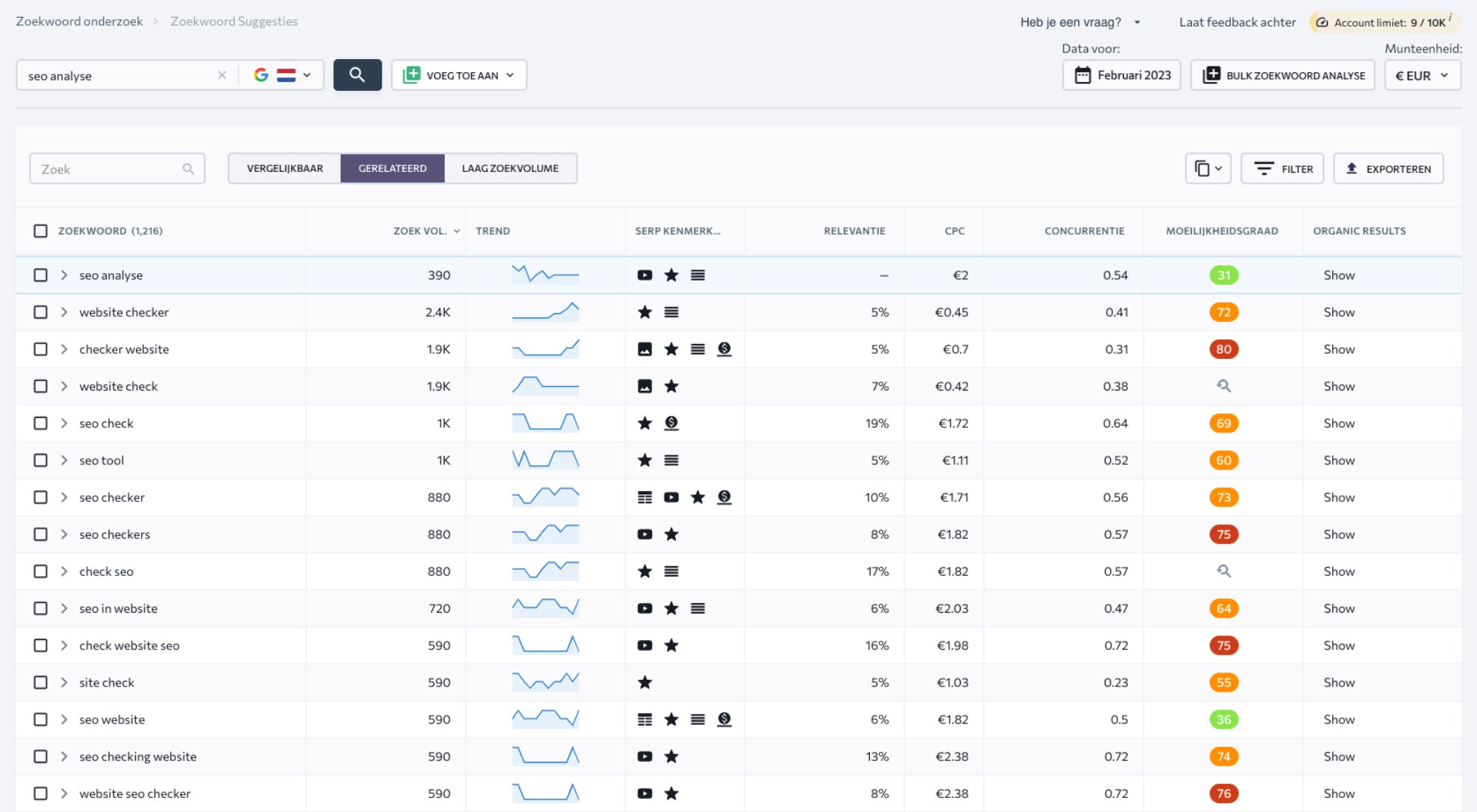Select the seo tool row checkbox
1477x812 pixels.
point(41,461)
